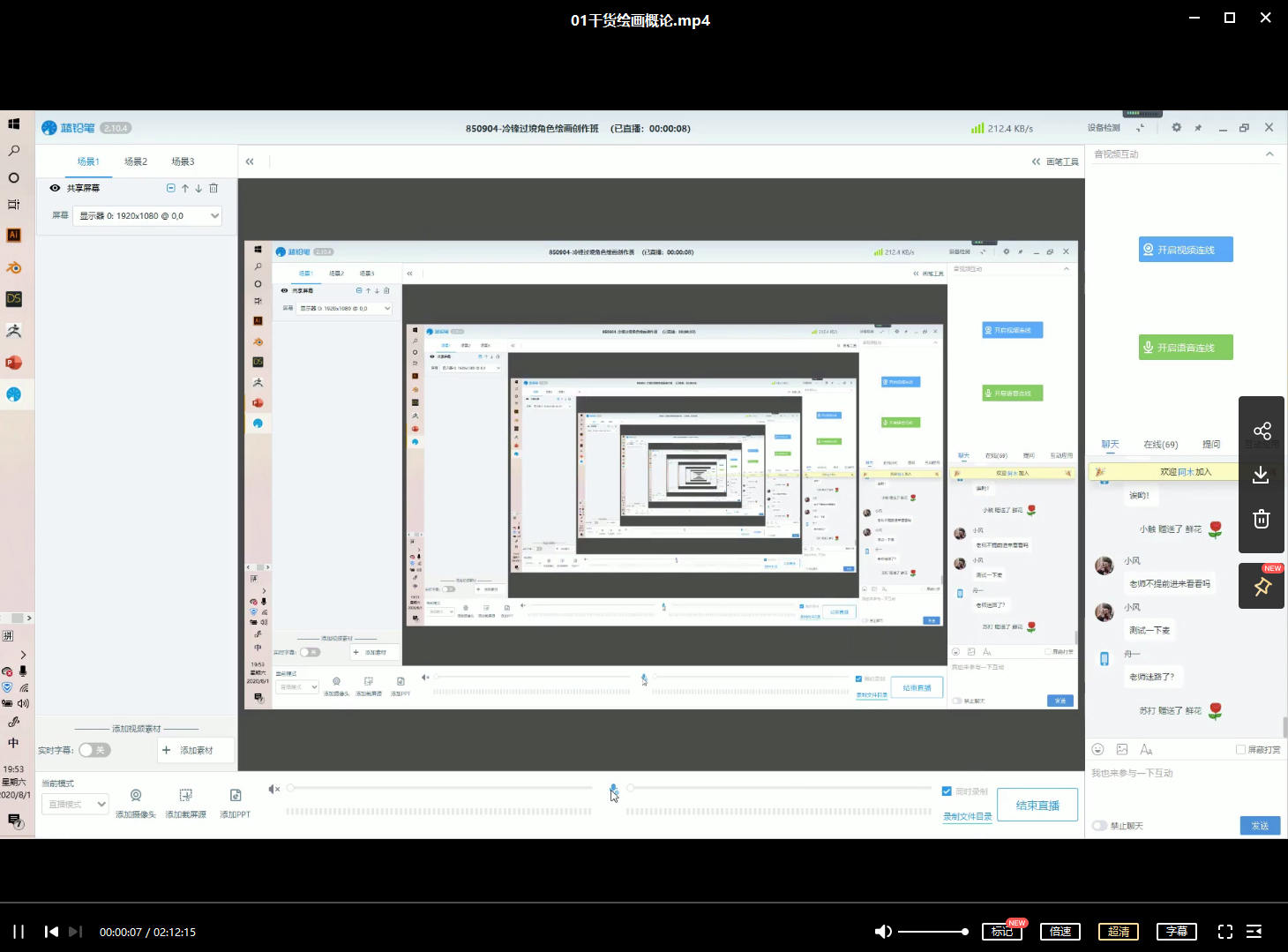
Task: Select the 场景2 tab
Action: click(136, 161)
